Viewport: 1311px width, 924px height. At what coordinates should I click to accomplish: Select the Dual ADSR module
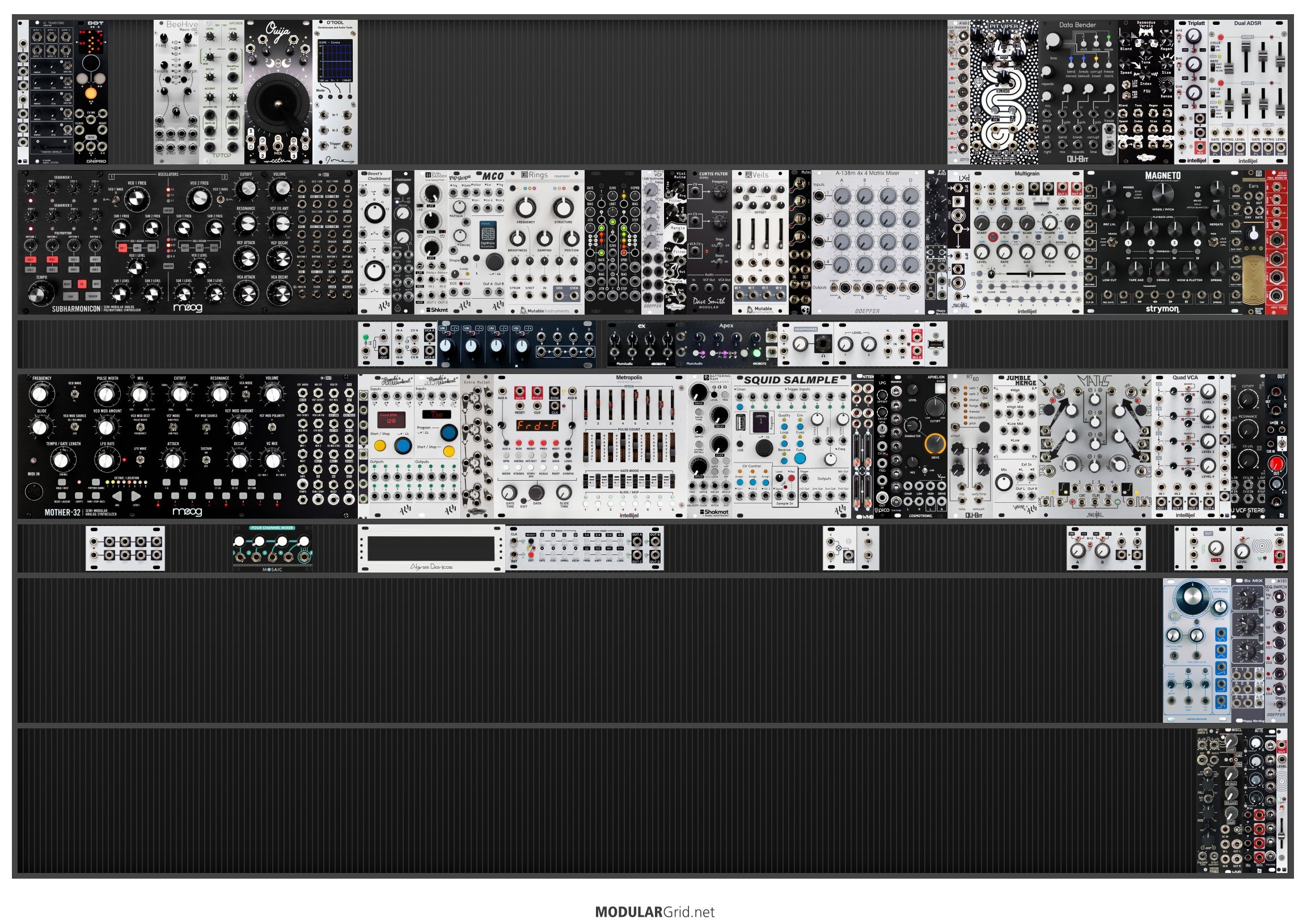[x=1247, y=92]
